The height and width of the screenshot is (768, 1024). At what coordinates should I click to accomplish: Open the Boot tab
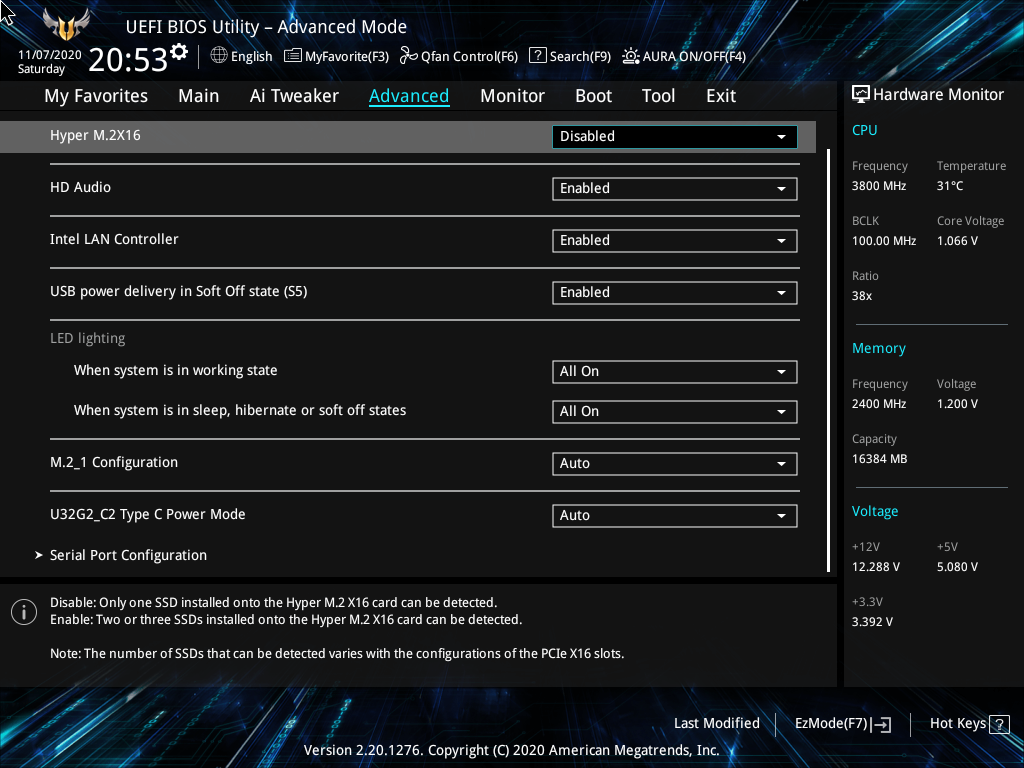point(593,96)
